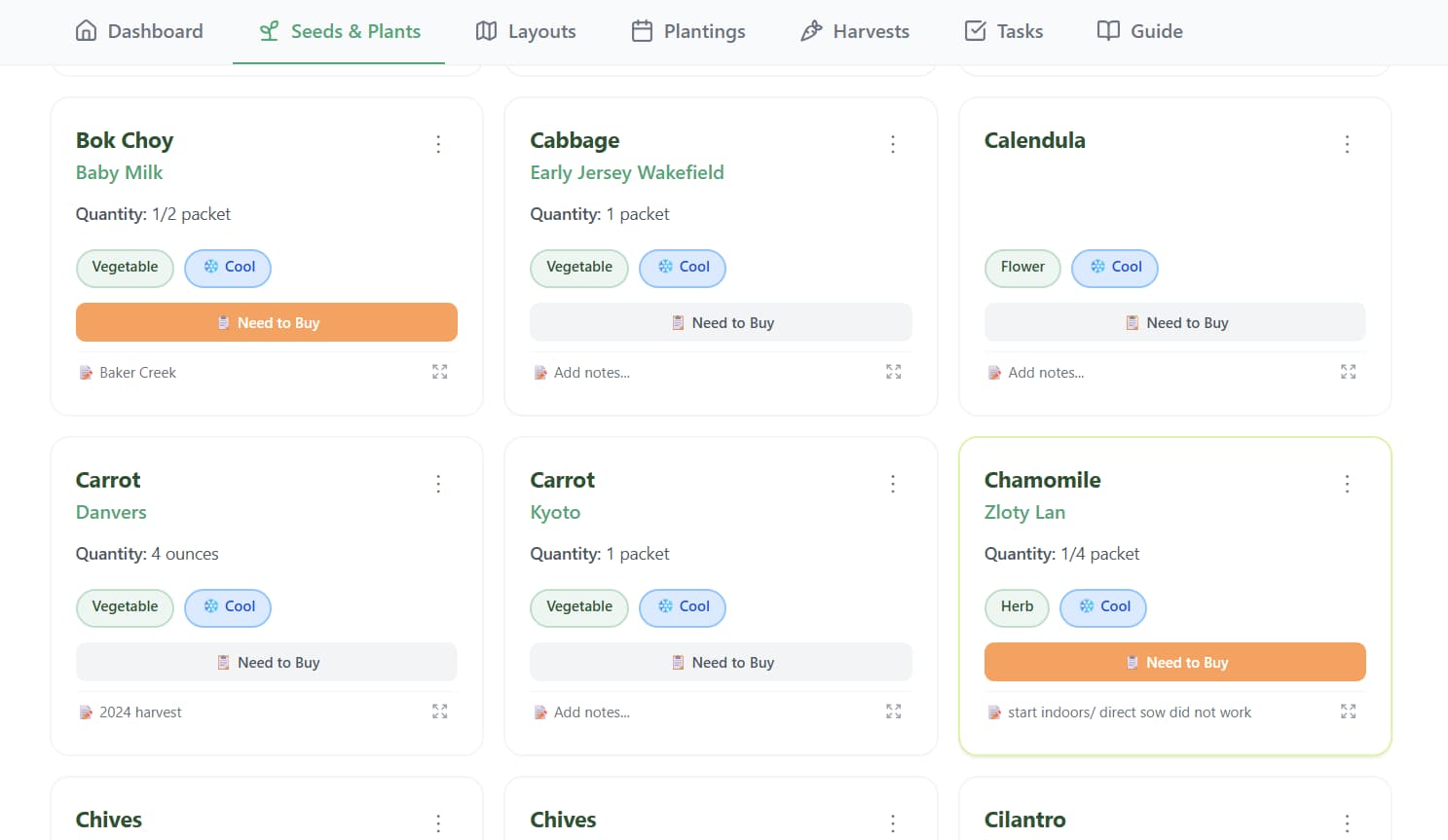Disable Need to Buy on Chamomile
The image size is (1448, 840).
click(1175, 662)
